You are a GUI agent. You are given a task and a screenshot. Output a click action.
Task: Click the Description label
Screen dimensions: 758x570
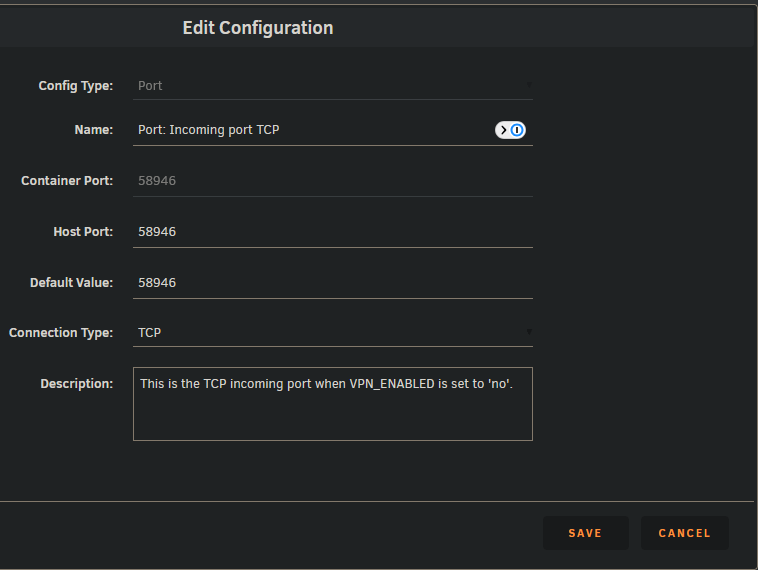tap(76, 384)
